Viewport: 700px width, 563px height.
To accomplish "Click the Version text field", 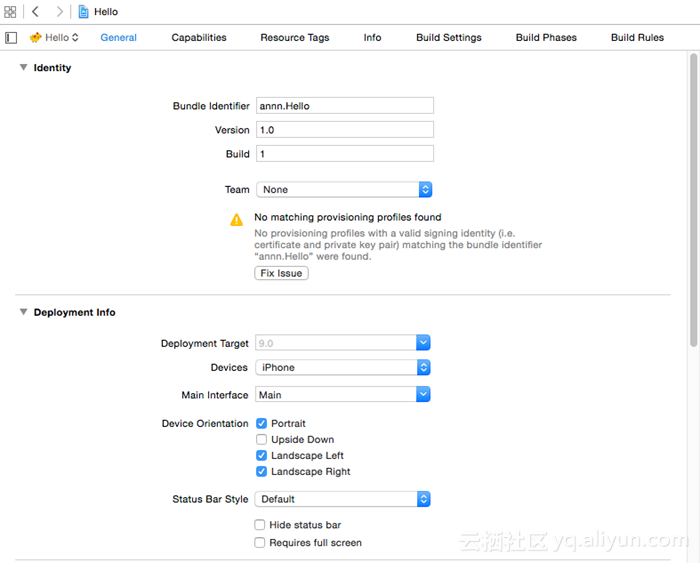I will click(345, 130).
